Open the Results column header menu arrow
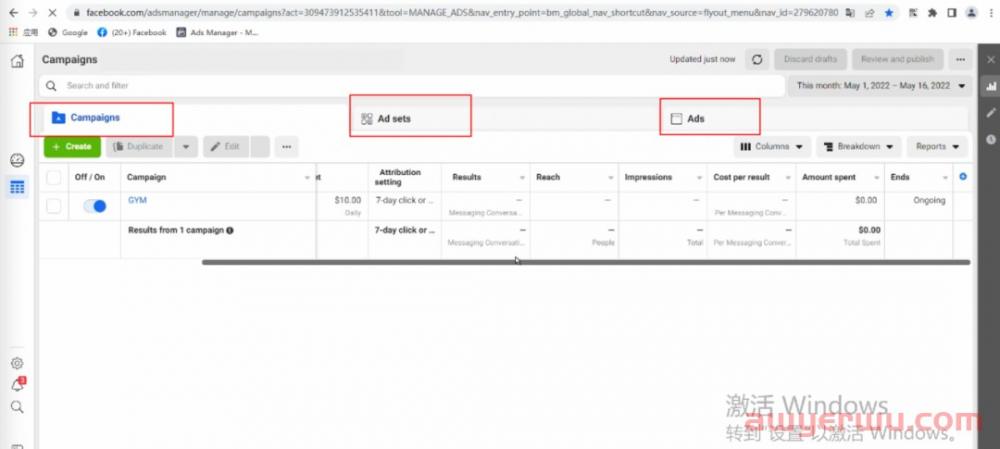This screenshot has width=1000, height=449. pyautogui.click(x=522, y=178)
